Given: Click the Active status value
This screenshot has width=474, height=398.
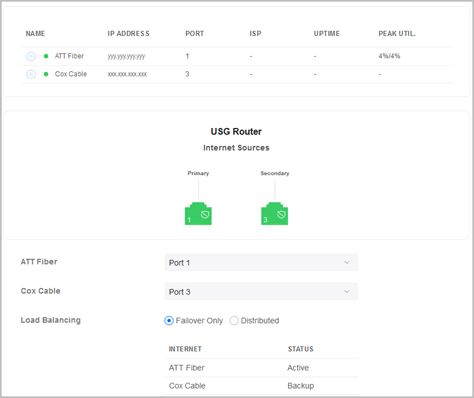Looking at the screenshot, I should (298, 368).
